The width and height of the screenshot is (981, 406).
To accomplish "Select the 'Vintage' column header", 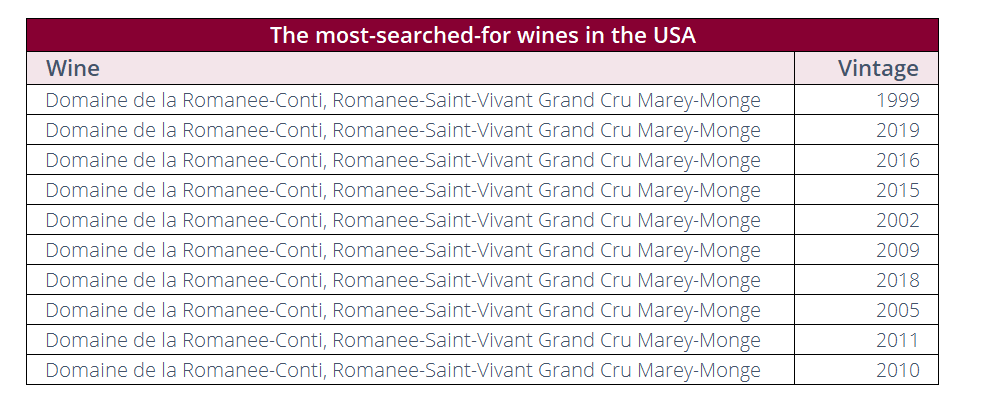I will pos(878,68).
